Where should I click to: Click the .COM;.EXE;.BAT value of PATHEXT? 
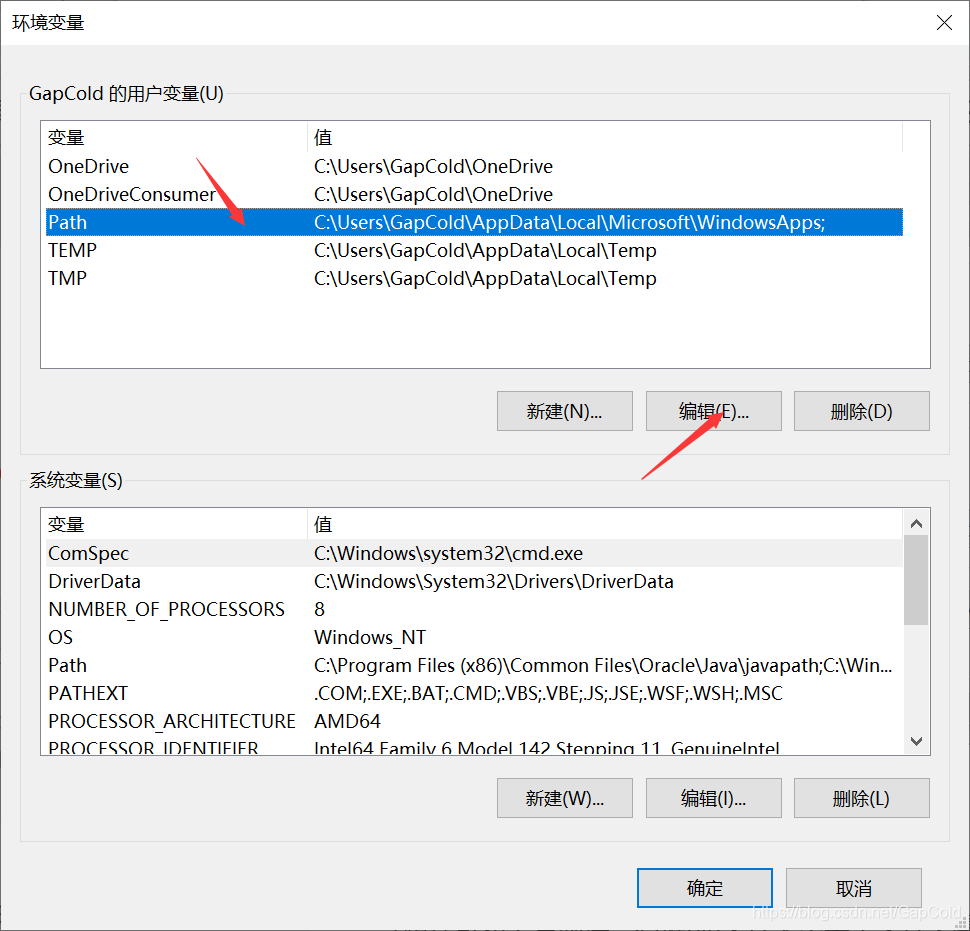(548, 693)
